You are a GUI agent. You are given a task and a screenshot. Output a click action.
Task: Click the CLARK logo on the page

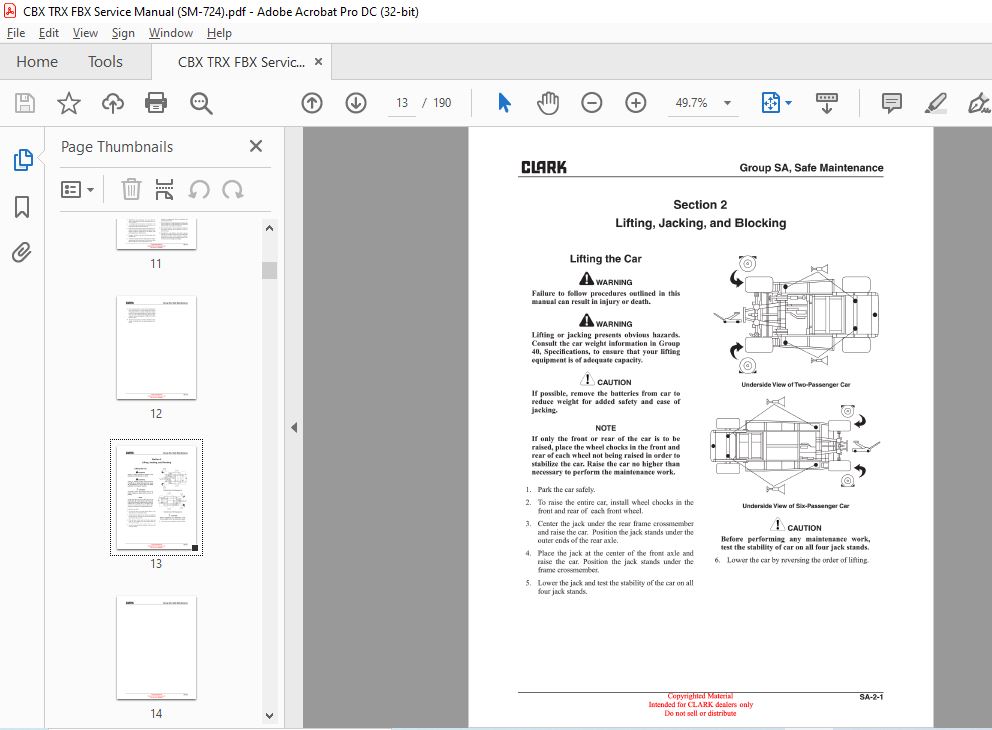[543, 167]
